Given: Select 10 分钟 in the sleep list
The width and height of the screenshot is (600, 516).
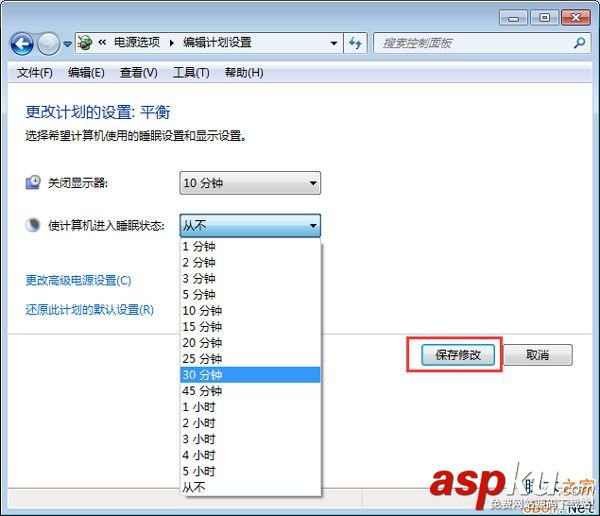Looking at the screenshot, I should [250, 311].
